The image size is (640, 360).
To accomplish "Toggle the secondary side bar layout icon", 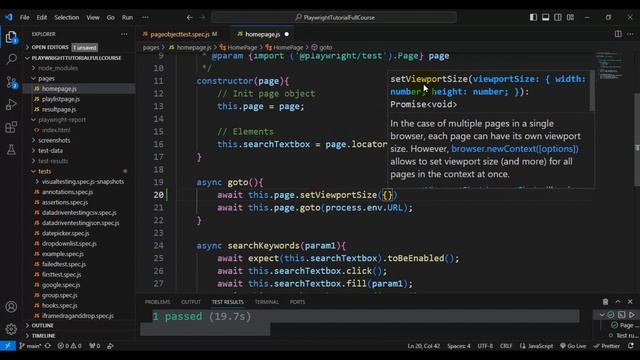I will pyautogui.click(x=558, y=17).
